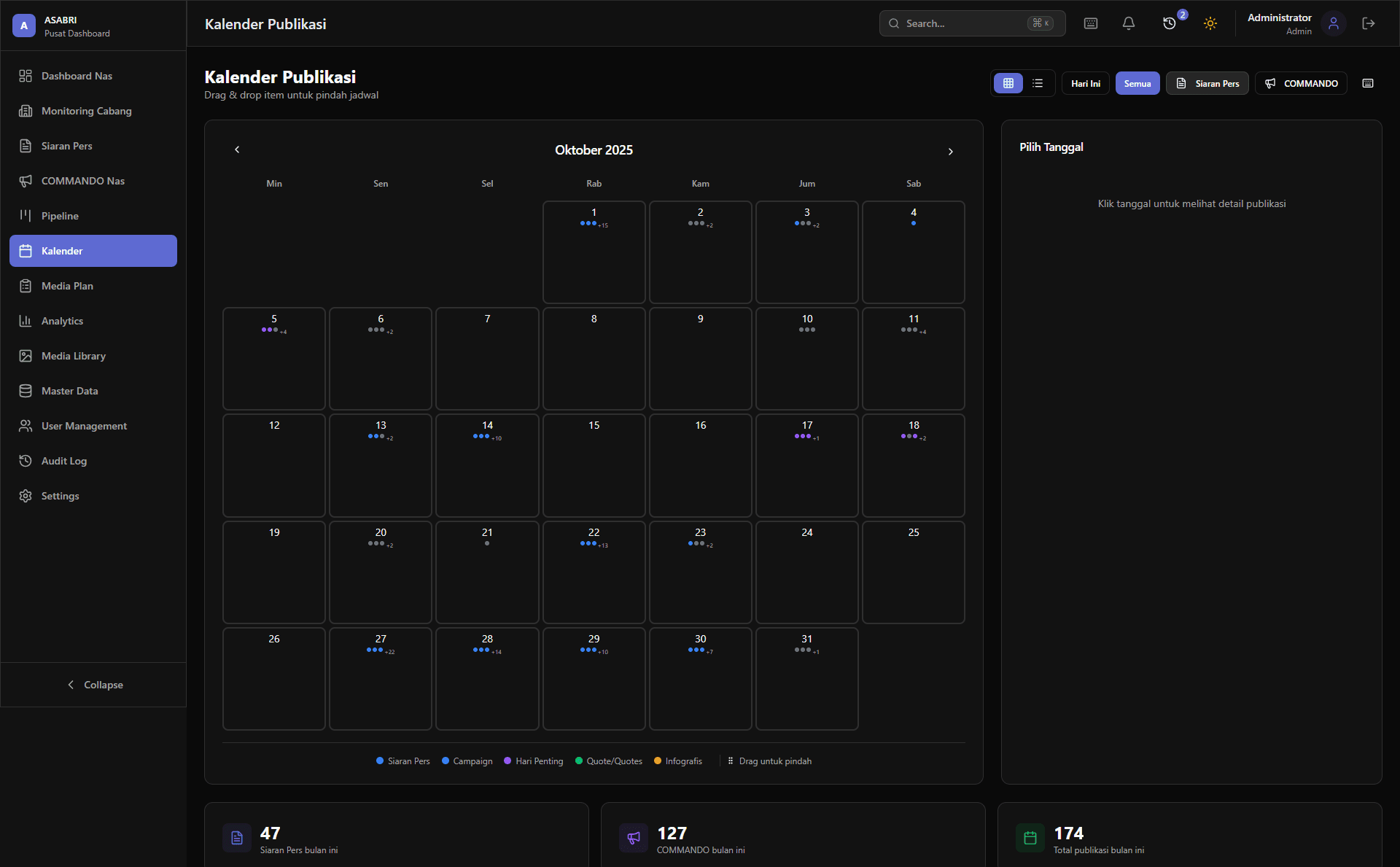
Task: Select date 17 in calendar
Action: click(807, 465)
